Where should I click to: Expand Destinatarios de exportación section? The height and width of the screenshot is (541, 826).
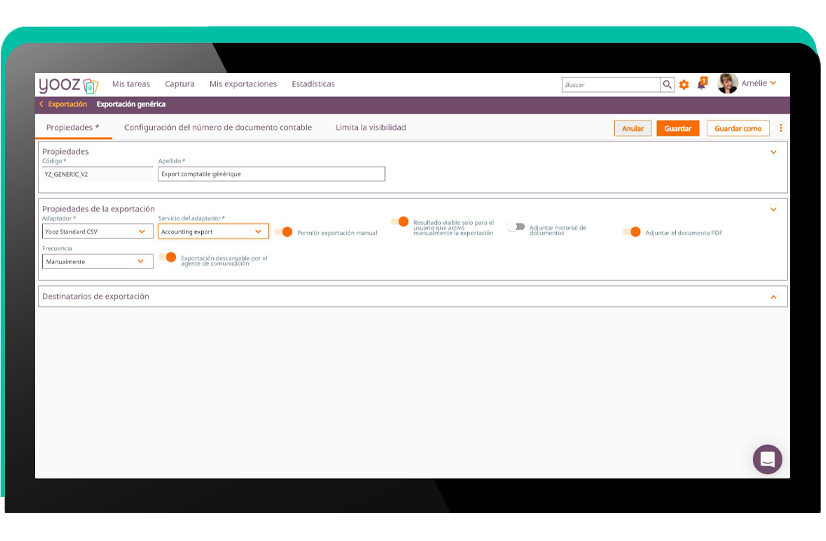(x=773, y=297)
